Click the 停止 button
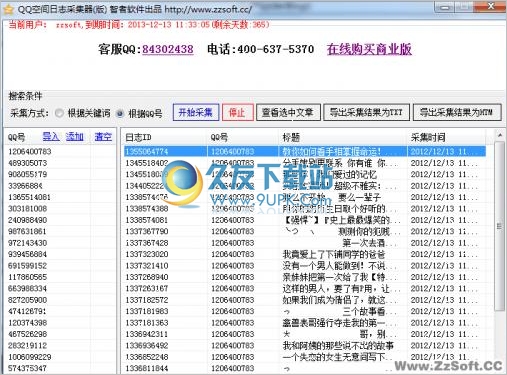 click(237, 112)
